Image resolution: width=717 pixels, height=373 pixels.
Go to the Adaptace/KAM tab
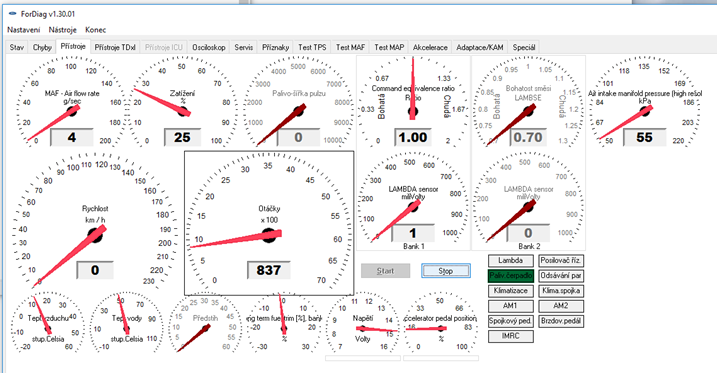pos(480,47)
